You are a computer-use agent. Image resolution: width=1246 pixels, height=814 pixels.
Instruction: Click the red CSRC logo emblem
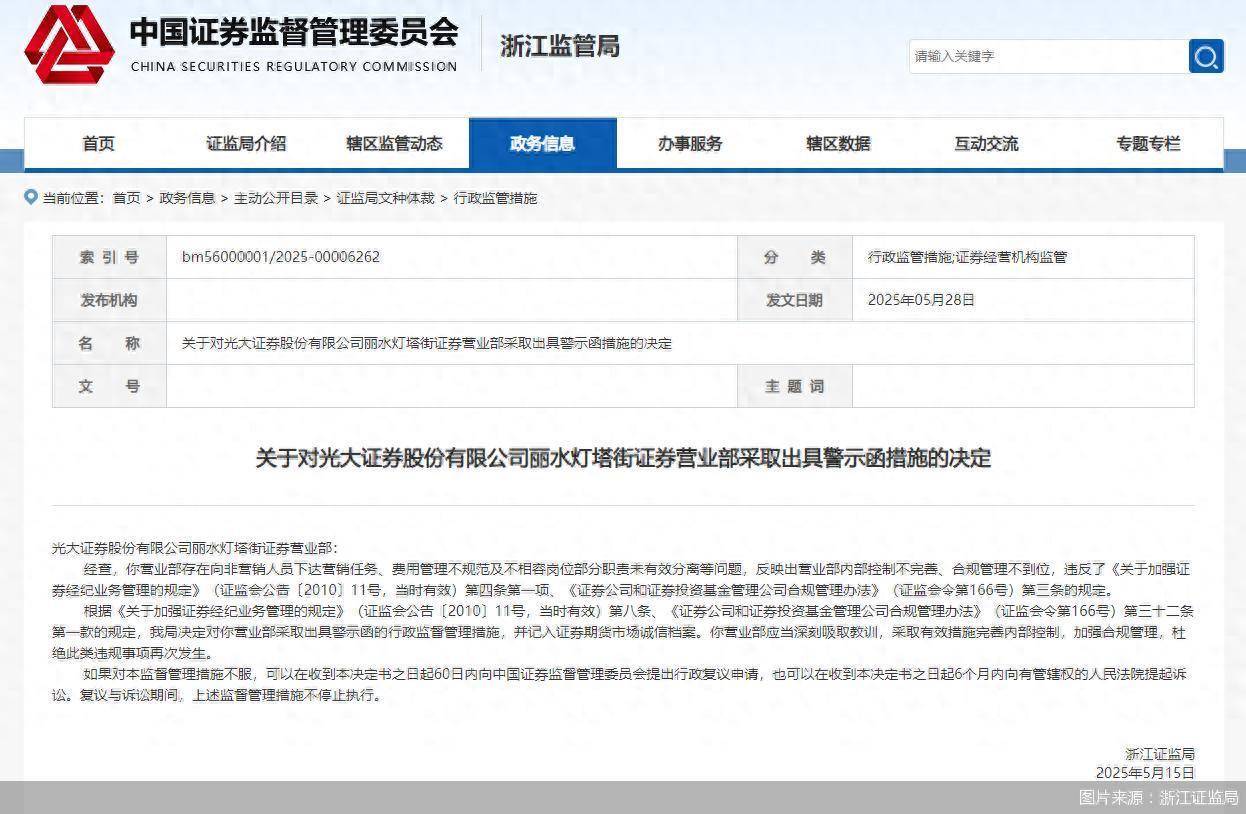tap(69, 45)
